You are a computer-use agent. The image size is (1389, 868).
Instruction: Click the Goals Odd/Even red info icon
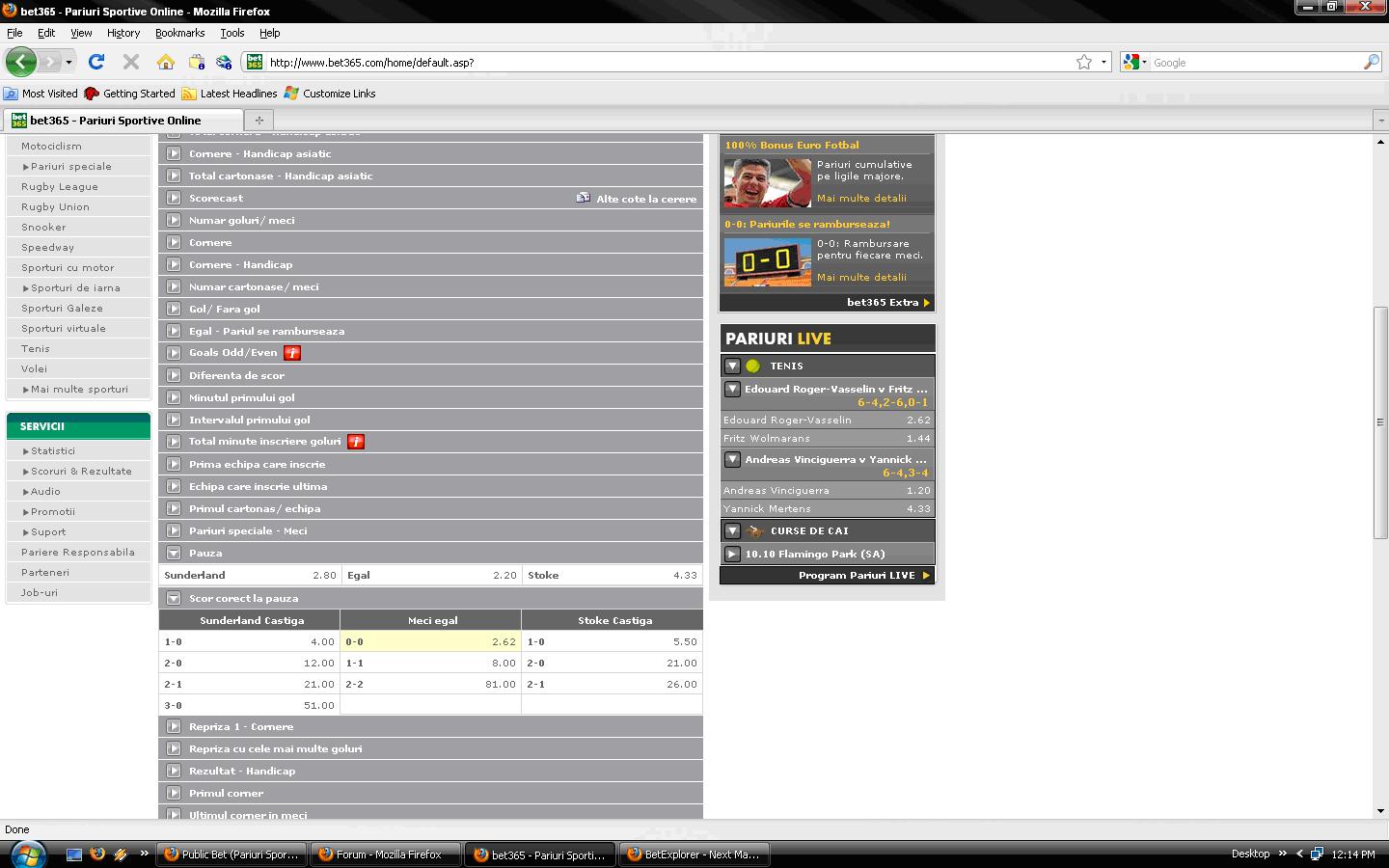pos(292,353)
